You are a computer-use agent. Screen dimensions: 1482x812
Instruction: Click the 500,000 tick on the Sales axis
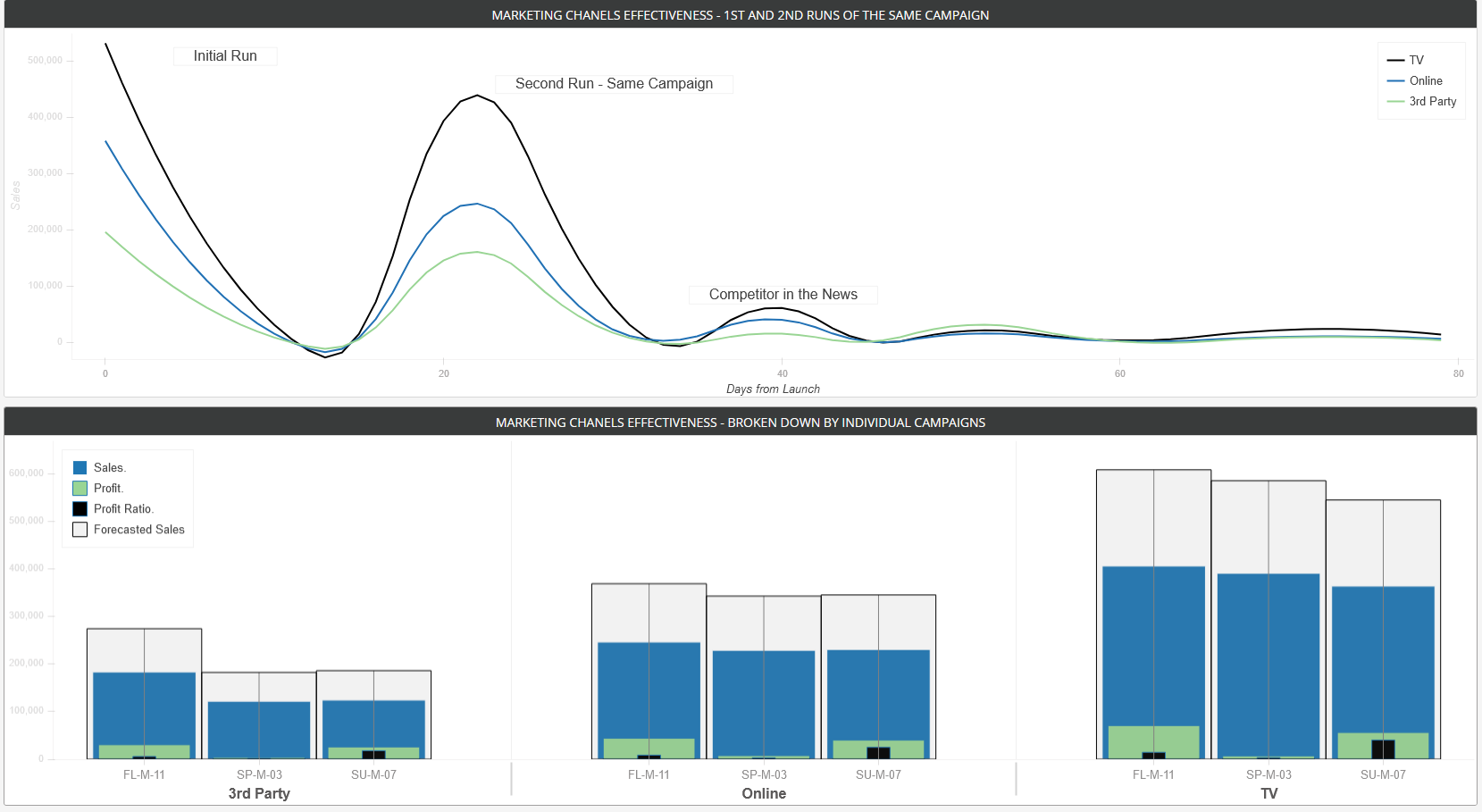(46, 60)
